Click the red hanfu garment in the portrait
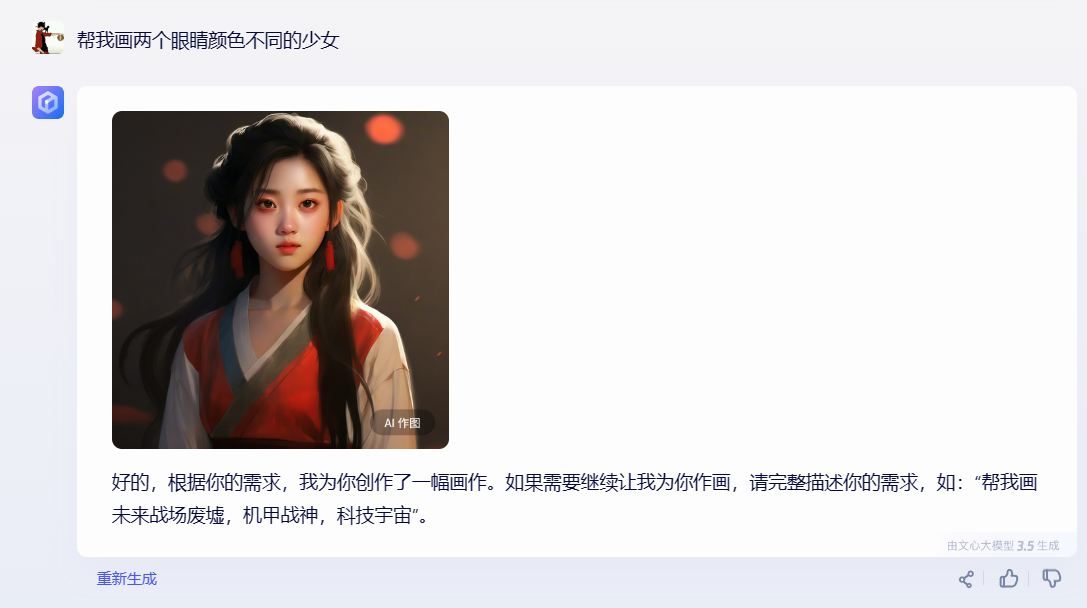The width and height of the screenshot is (1087, 608). (x=284, y=374)
